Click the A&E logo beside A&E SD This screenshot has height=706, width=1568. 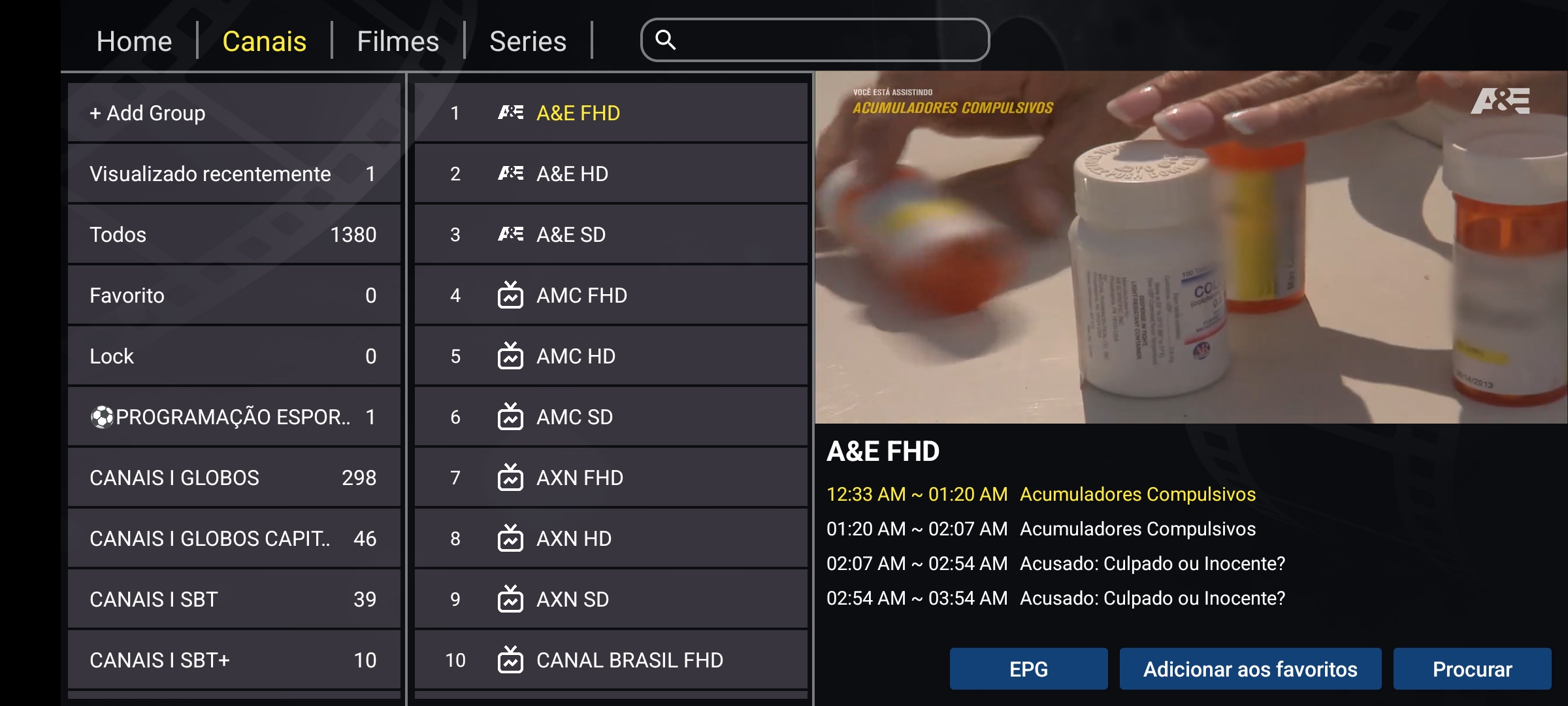tap(510, 234)
